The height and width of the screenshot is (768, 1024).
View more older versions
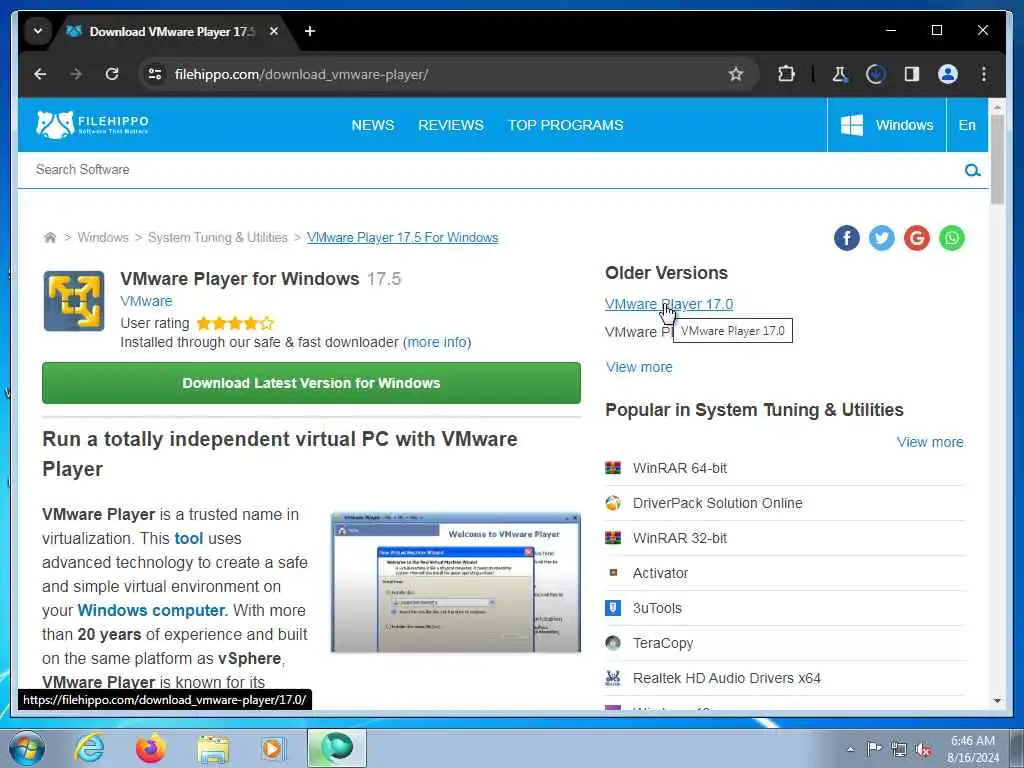pos(639,367)
